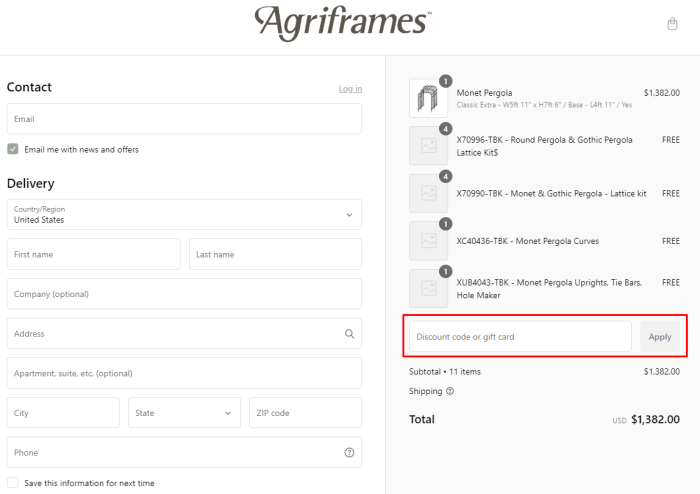Focus the First name field

click(x=93, y=254)
